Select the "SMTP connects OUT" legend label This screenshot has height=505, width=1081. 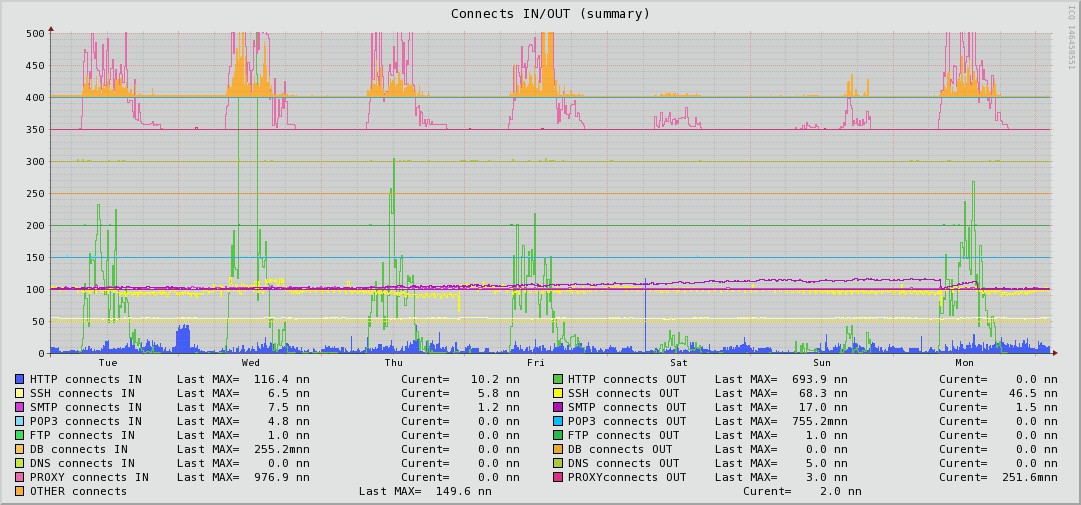[x=627, y=407]
